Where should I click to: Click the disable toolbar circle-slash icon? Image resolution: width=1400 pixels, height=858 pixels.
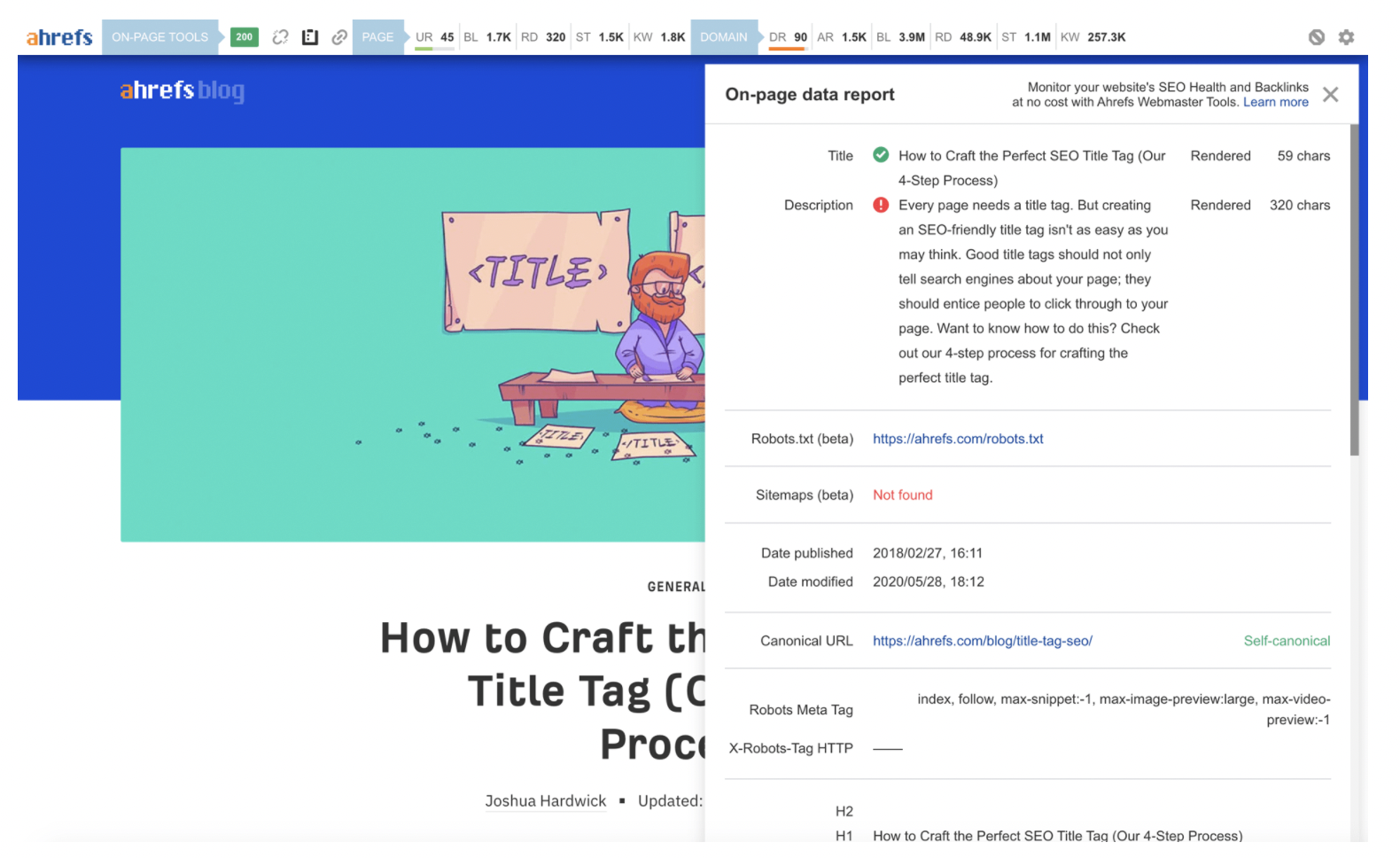1317,37
